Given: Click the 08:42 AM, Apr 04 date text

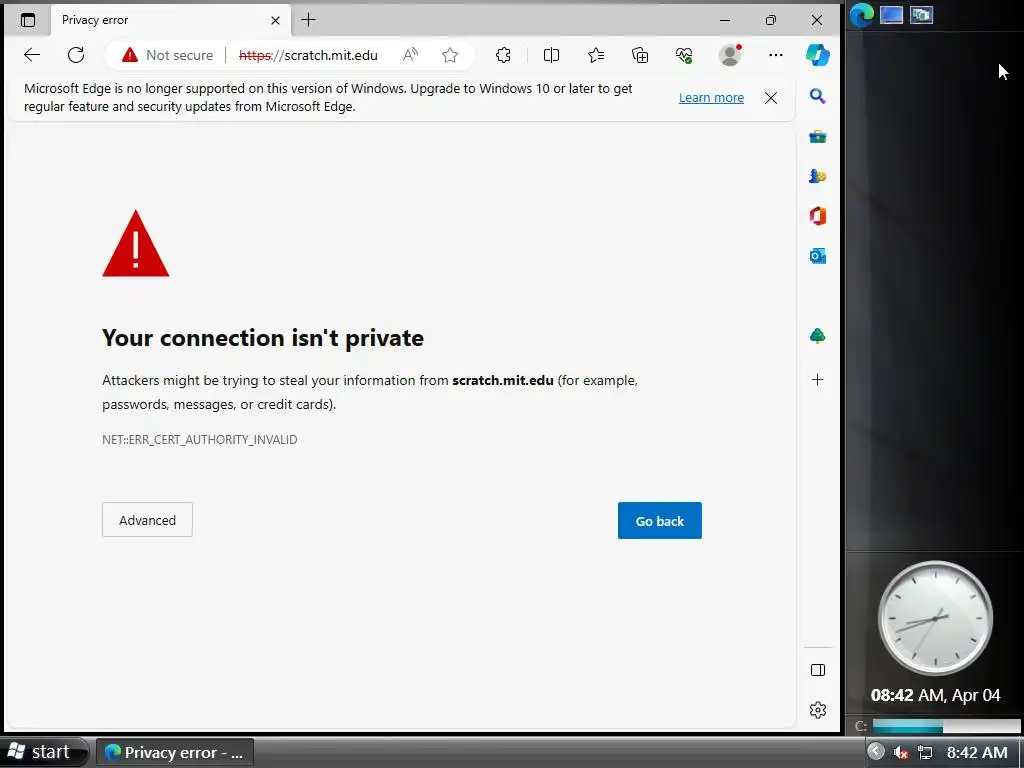Looking at the screenshot, I should (x=935, y=695).
